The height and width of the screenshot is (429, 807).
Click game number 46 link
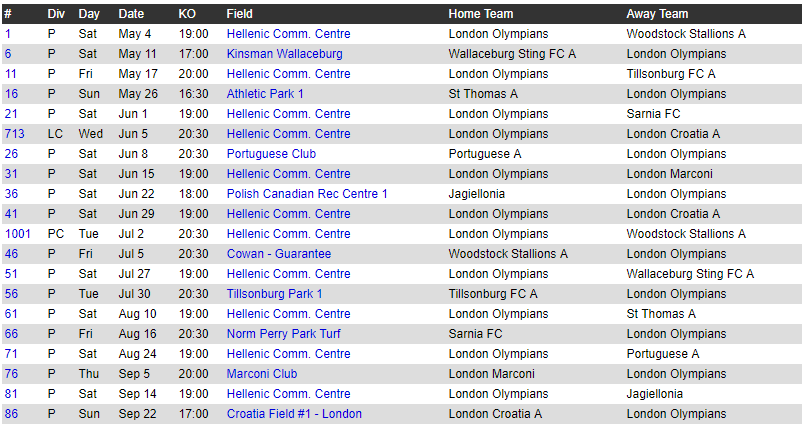[11, 254]
